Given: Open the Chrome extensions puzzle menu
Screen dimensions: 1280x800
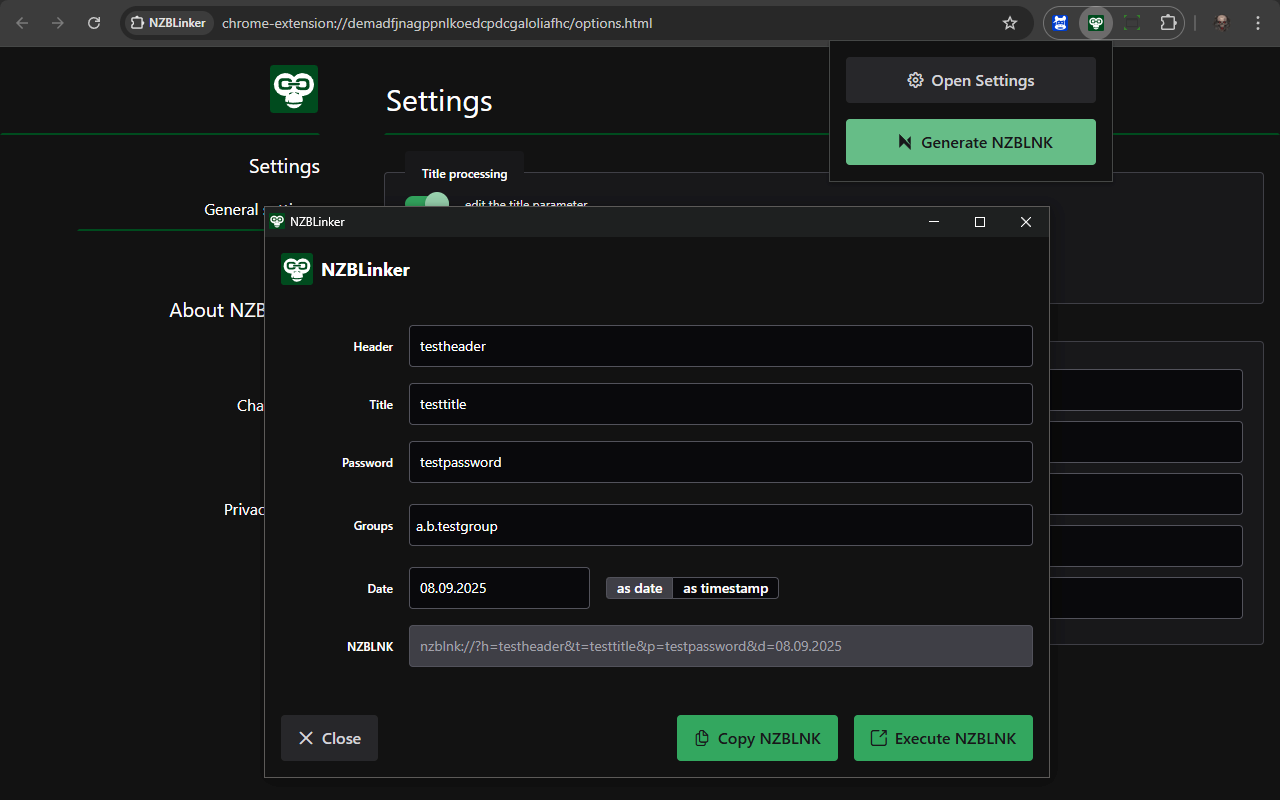Looking at the screenshot, I should pos(1167,23).
